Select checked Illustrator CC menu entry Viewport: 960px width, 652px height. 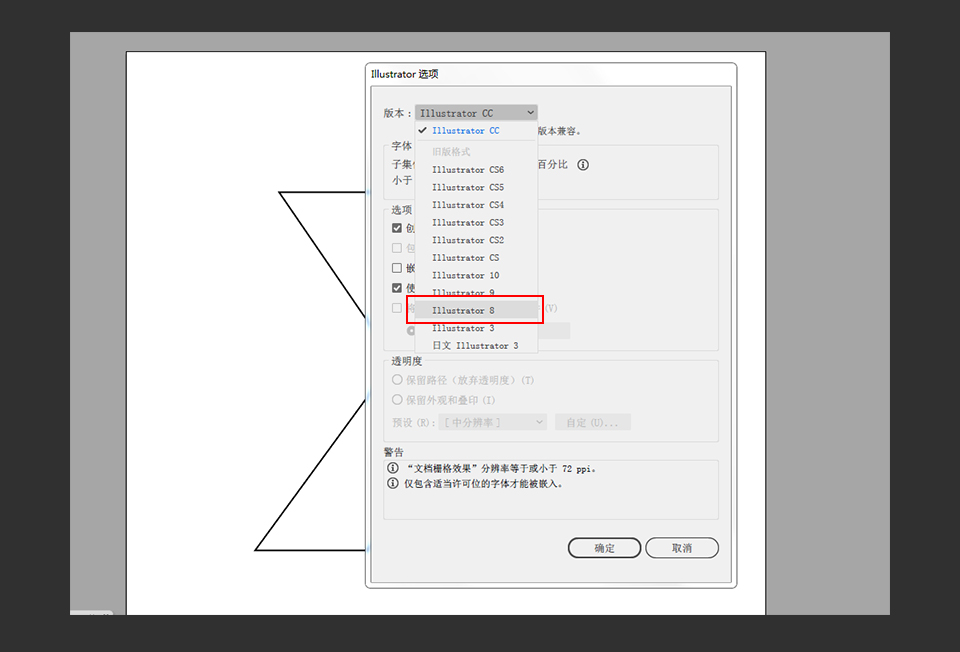[476, 131]
